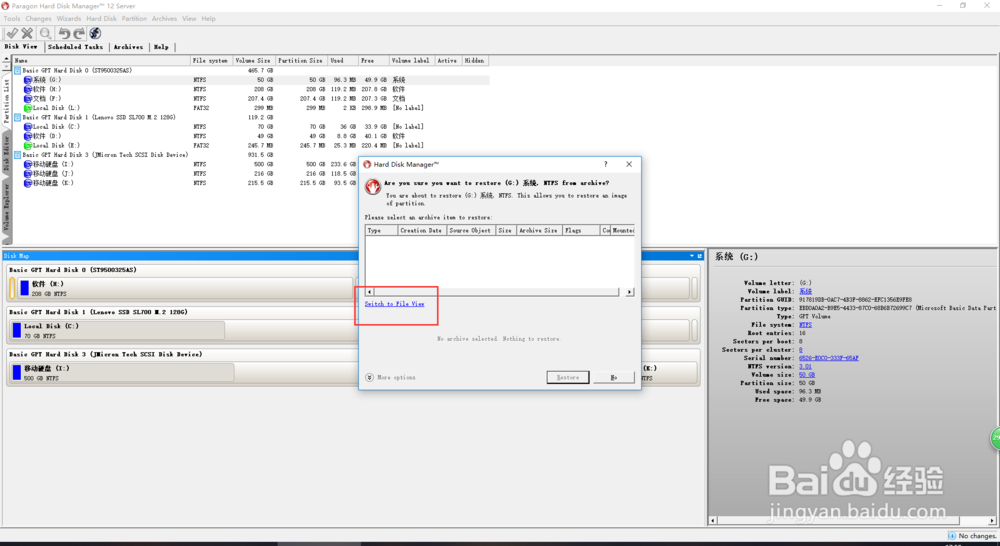Select the 系统 (G:) partition icon
Image resolution: width=1000 pixels, height=546 pixels.
pyautogui.click(x=28, y=80)
